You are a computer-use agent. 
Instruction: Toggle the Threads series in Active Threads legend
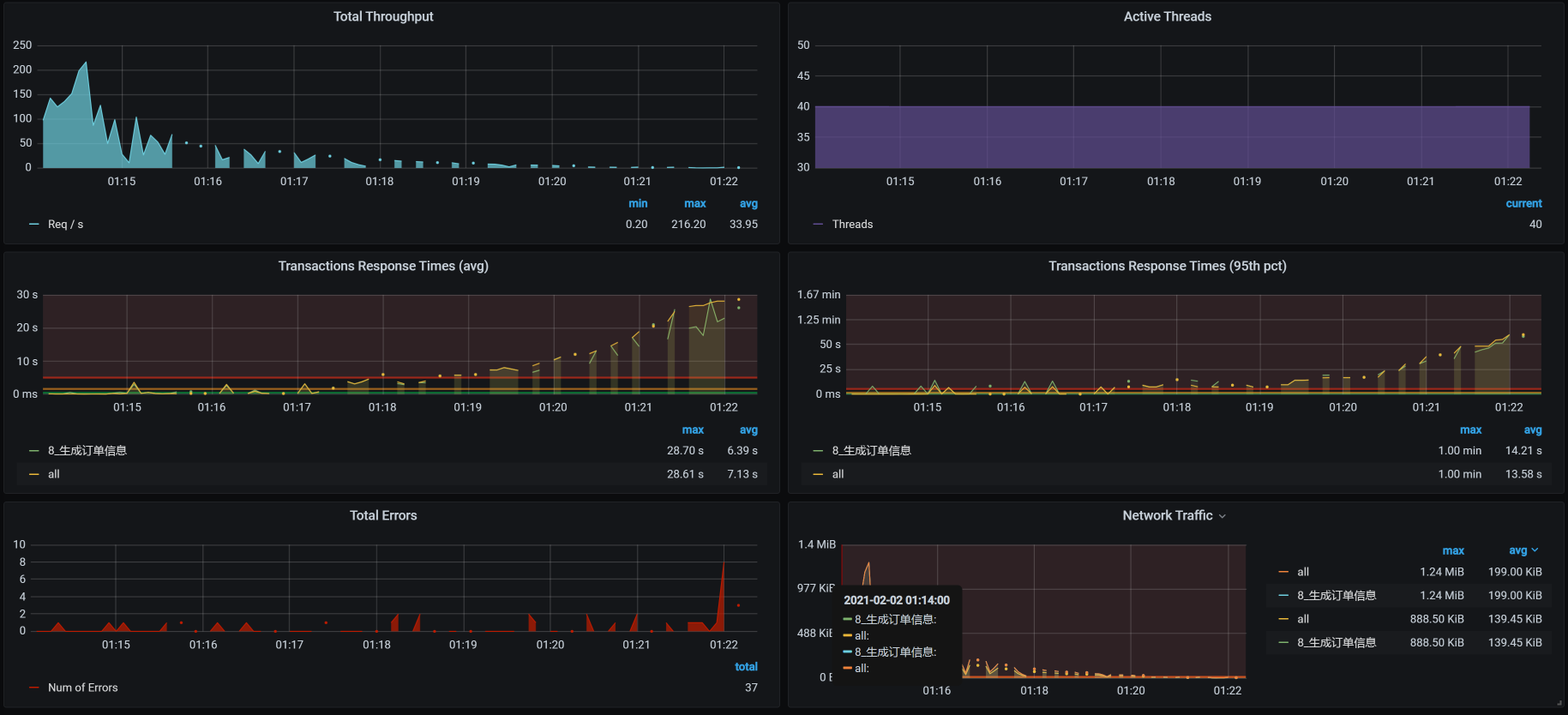coord(852,225)
